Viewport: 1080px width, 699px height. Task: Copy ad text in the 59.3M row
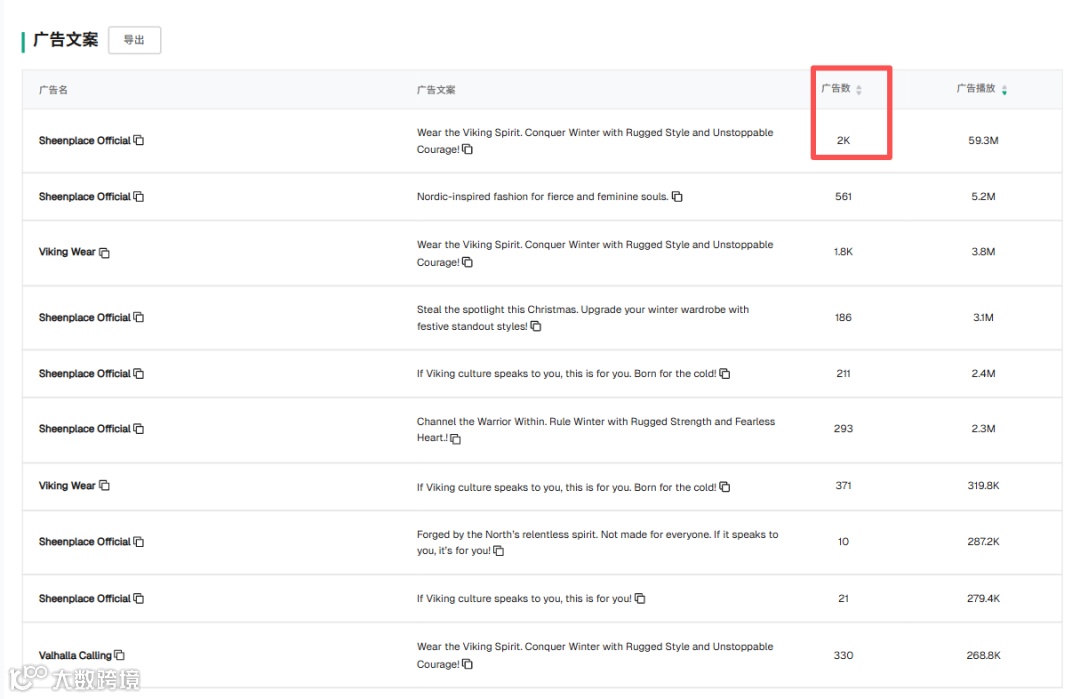(x=467, y=150)
